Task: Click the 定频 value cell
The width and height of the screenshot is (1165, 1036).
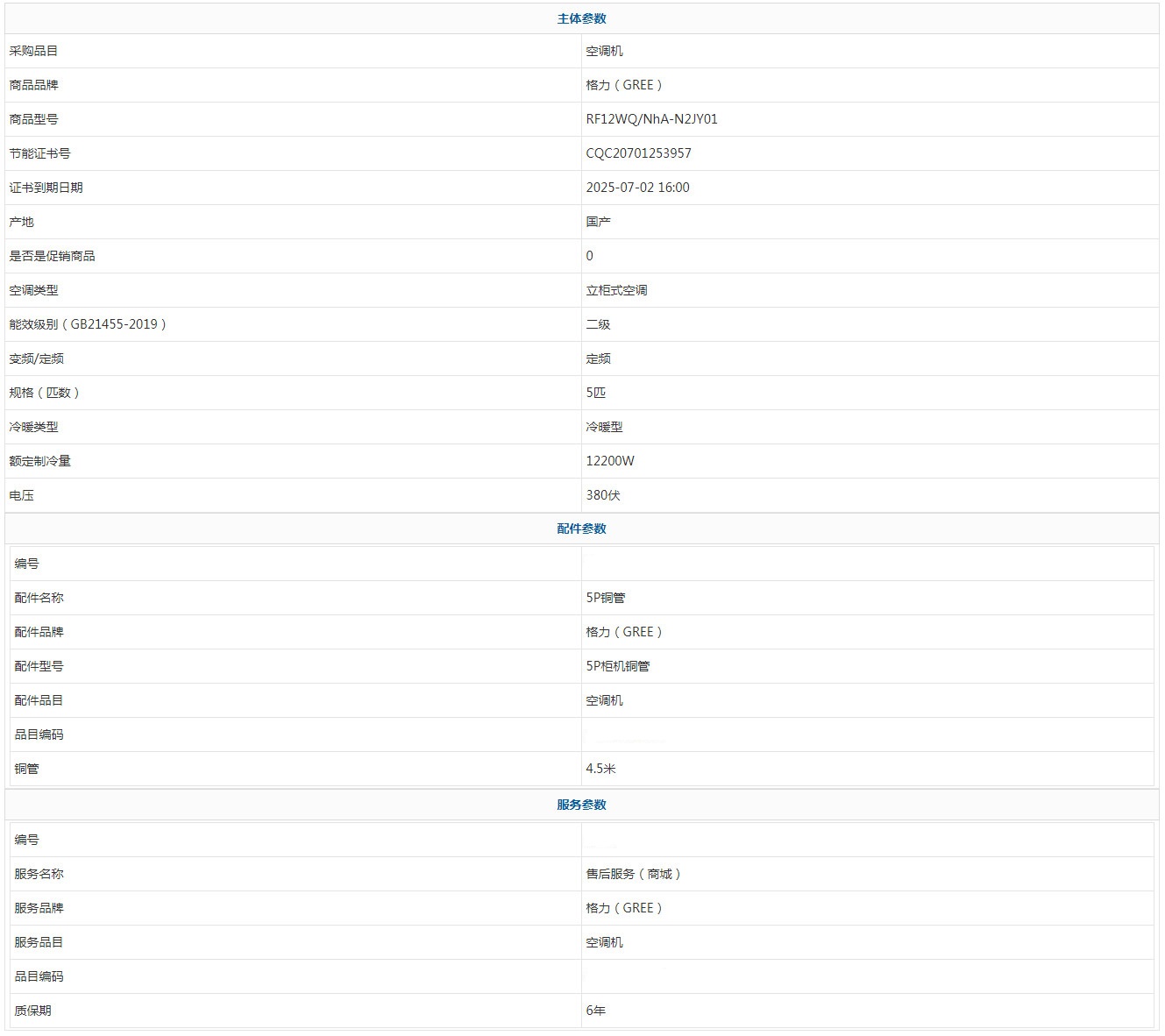Action: tap(598, 358)
